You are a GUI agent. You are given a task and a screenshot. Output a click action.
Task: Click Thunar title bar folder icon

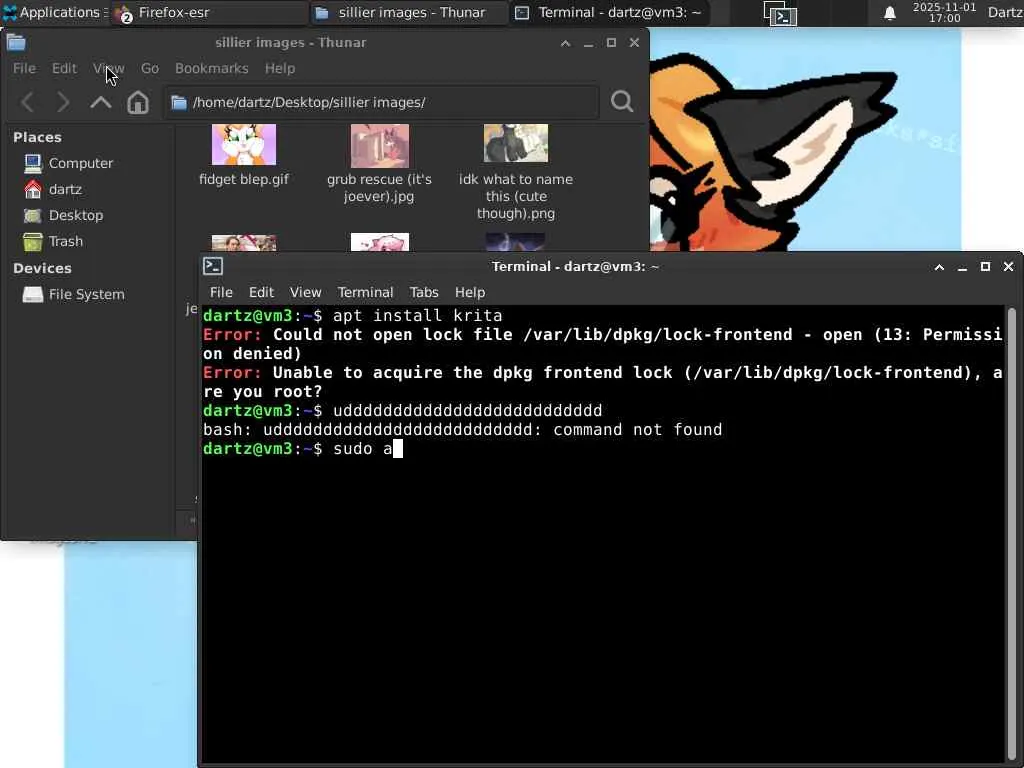[16, 42]
